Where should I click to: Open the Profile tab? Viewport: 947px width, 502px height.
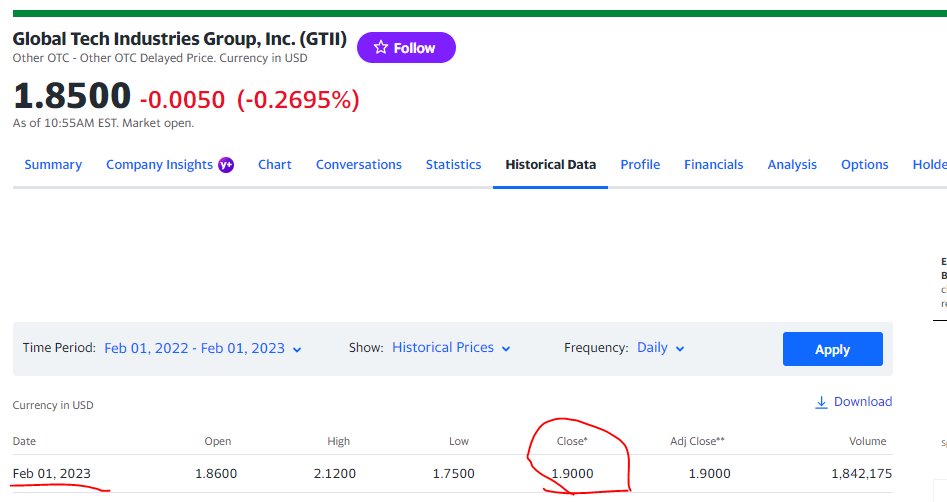pos(640,165)
